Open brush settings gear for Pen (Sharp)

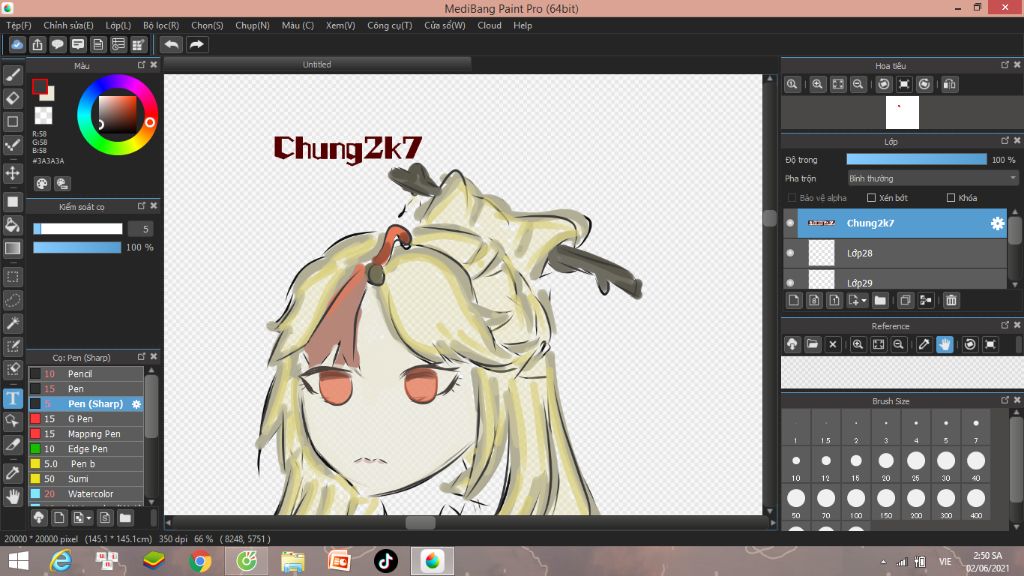[x=136, y=404]
